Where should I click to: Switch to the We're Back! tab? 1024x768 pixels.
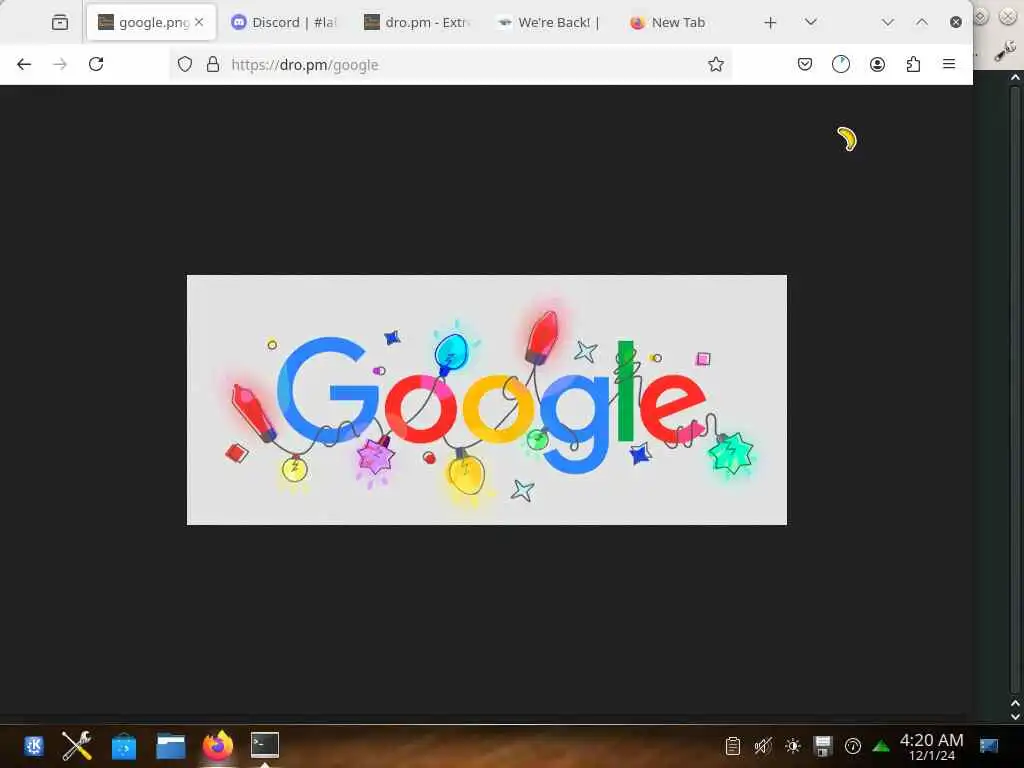(x=550, y=22)
